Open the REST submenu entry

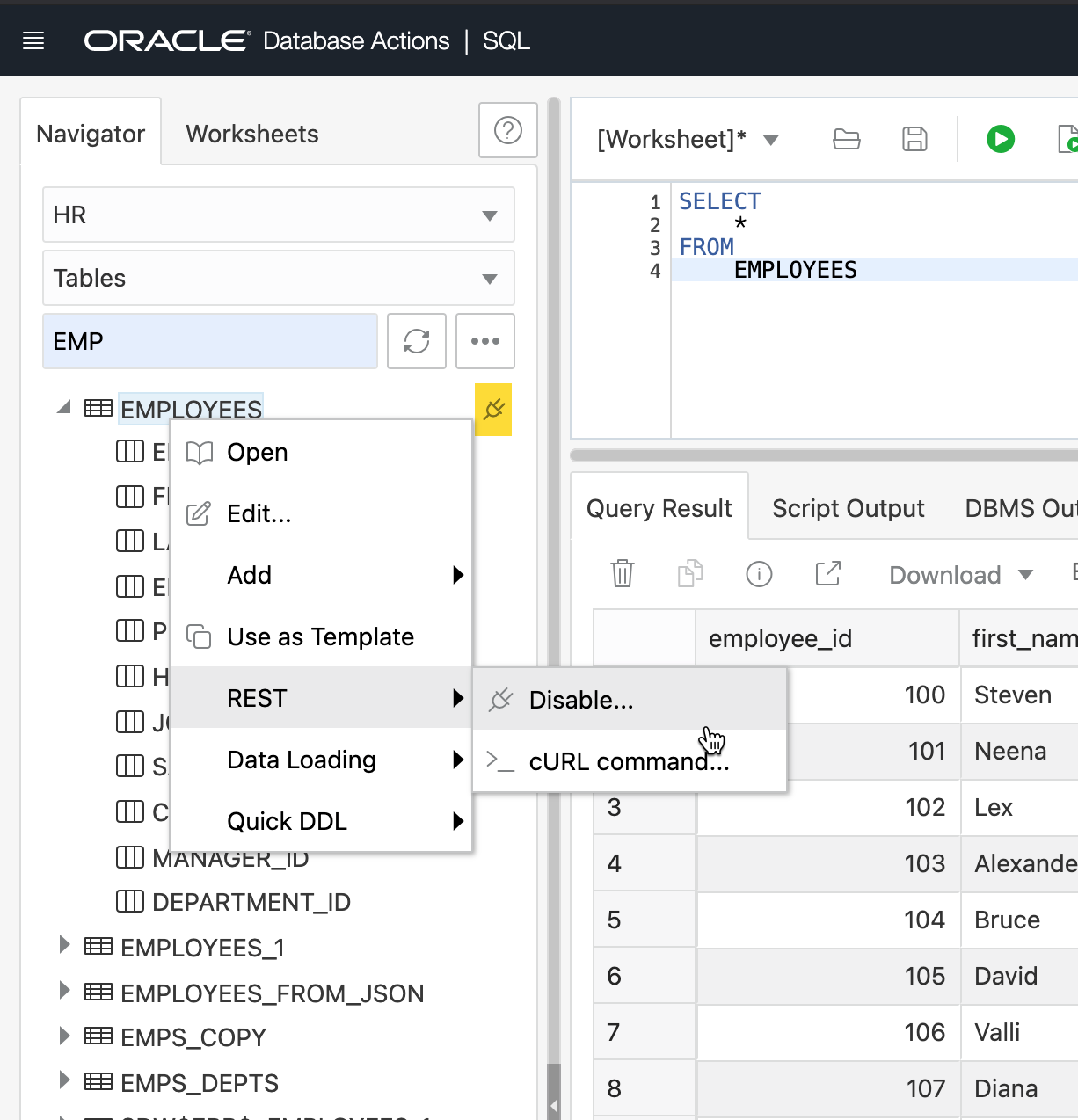coord(321,698)
